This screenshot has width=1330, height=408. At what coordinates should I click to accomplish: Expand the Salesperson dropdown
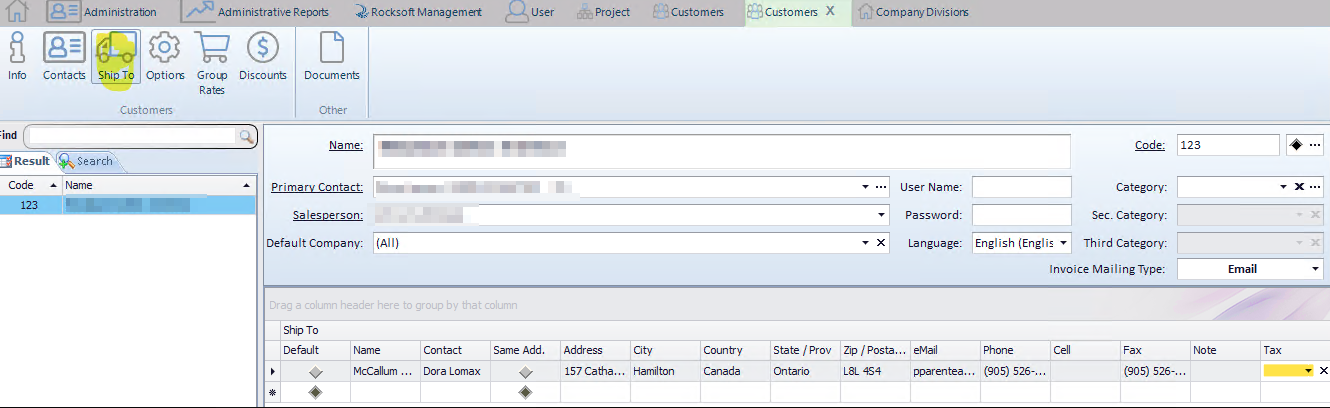point(881,215)
